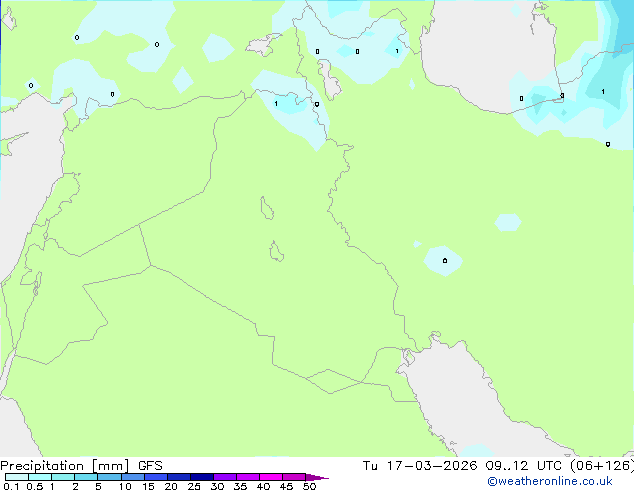
Task: Click the above-50 purple arrow on the legend
Action: (317, 477)
